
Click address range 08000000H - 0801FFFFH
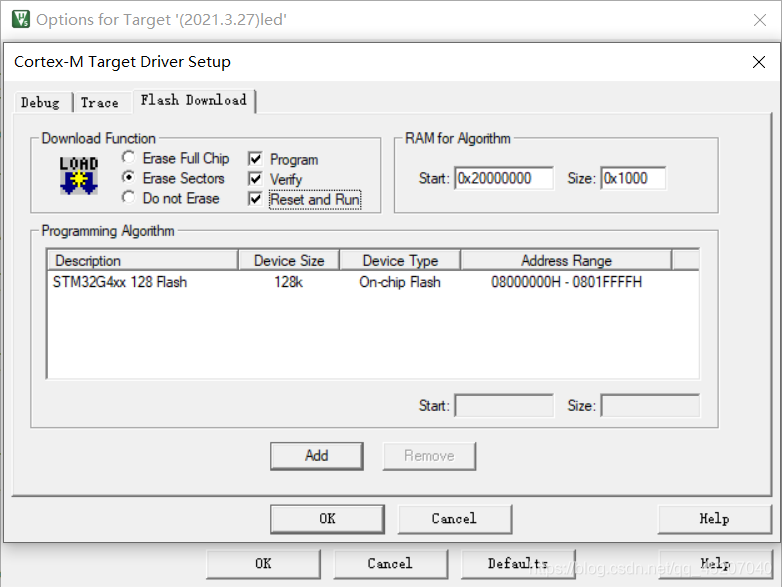pos(567,282)
